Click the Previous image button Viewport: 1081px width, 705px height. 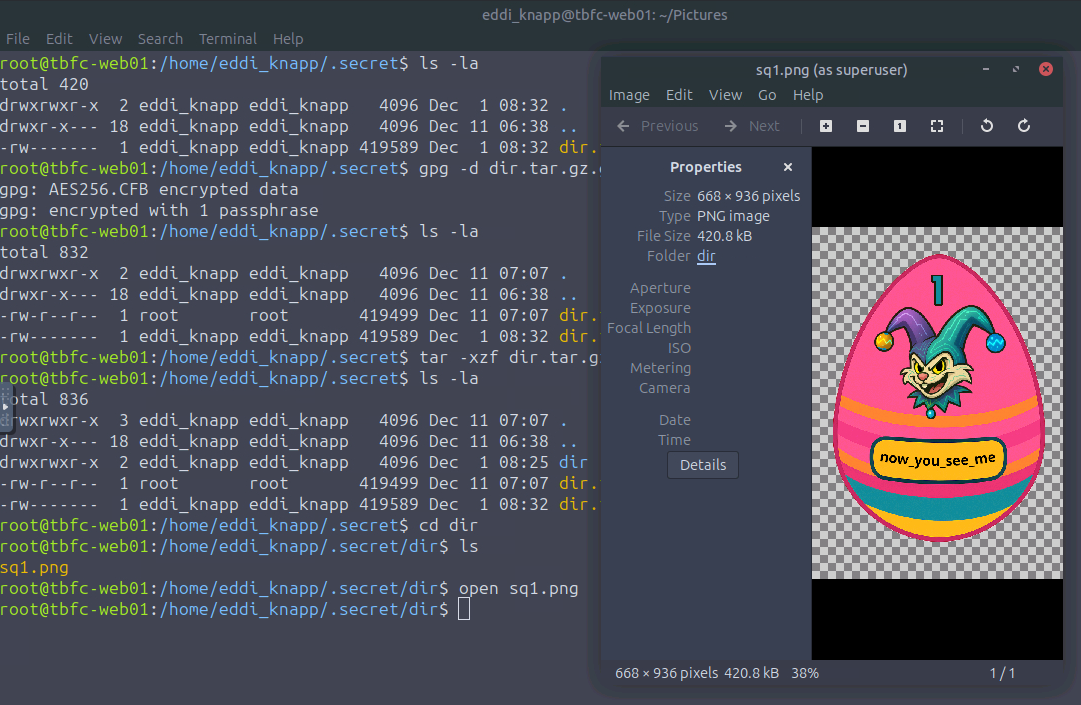point(658,126)
